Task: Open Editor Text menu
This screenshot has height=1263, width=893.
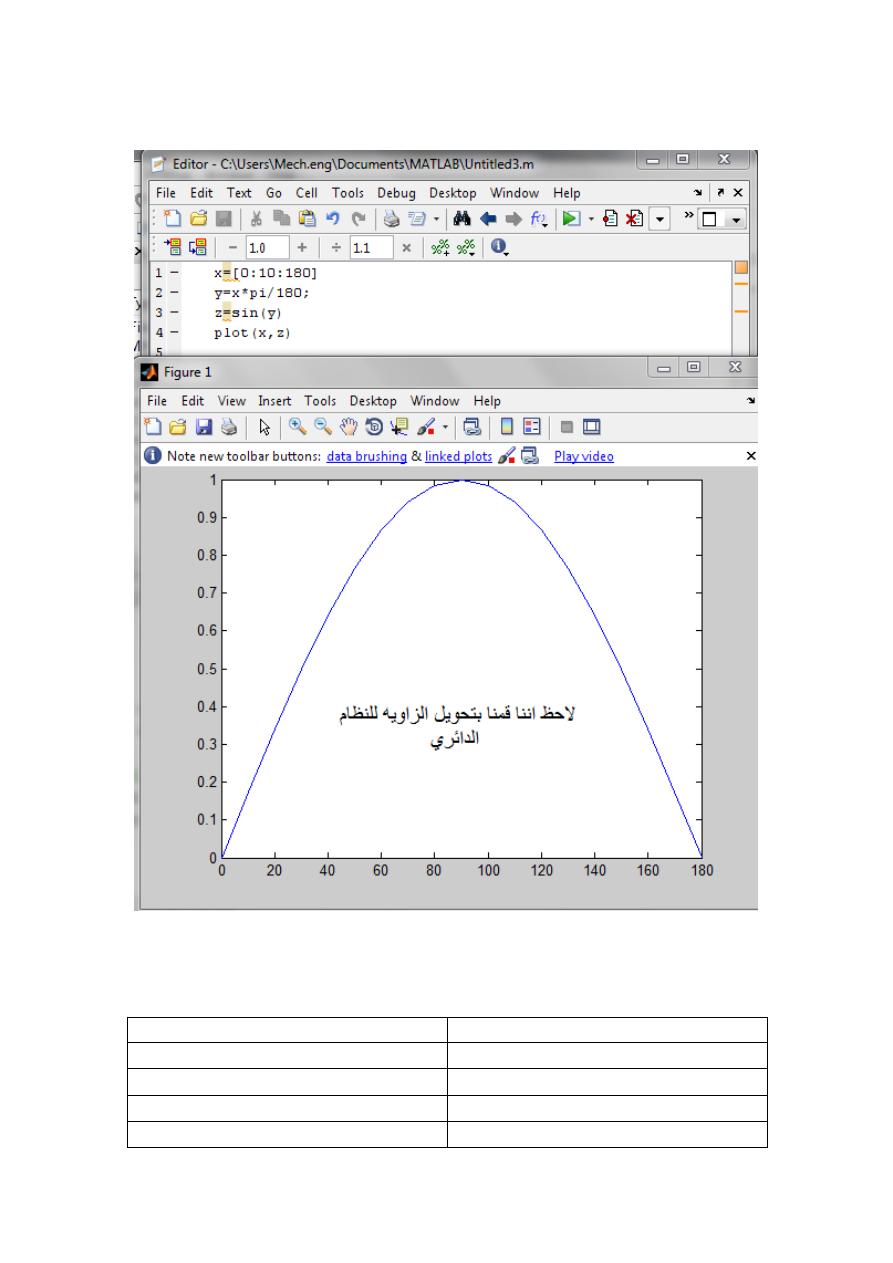Action: (239, 193)
